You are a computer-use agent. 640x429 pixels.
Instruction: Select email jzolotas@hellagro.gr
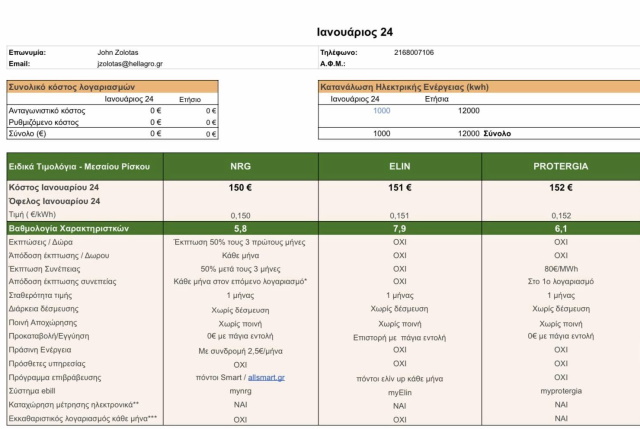pos(130,64)
